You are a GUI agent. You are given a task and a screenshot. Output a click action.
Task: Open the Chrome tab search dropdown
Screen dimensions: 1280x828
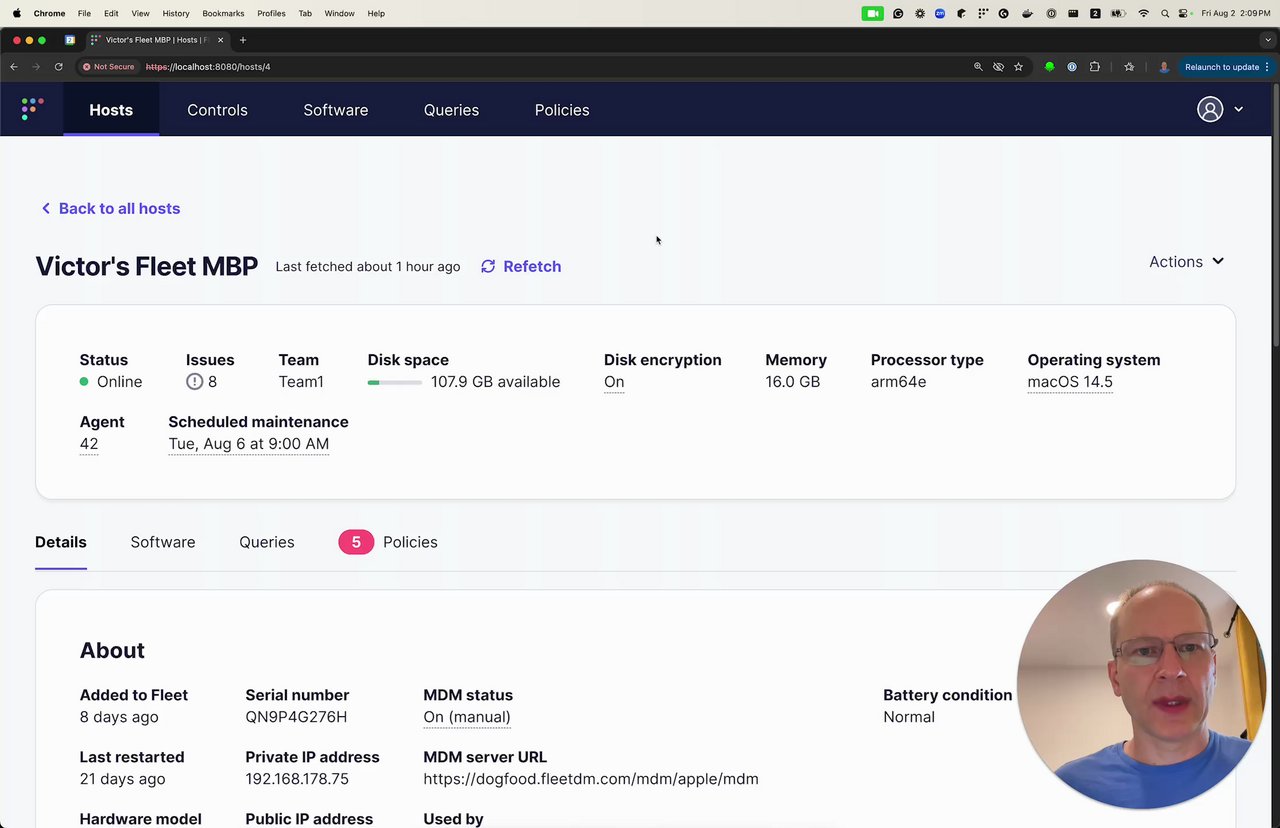[x=1268, y=40]
